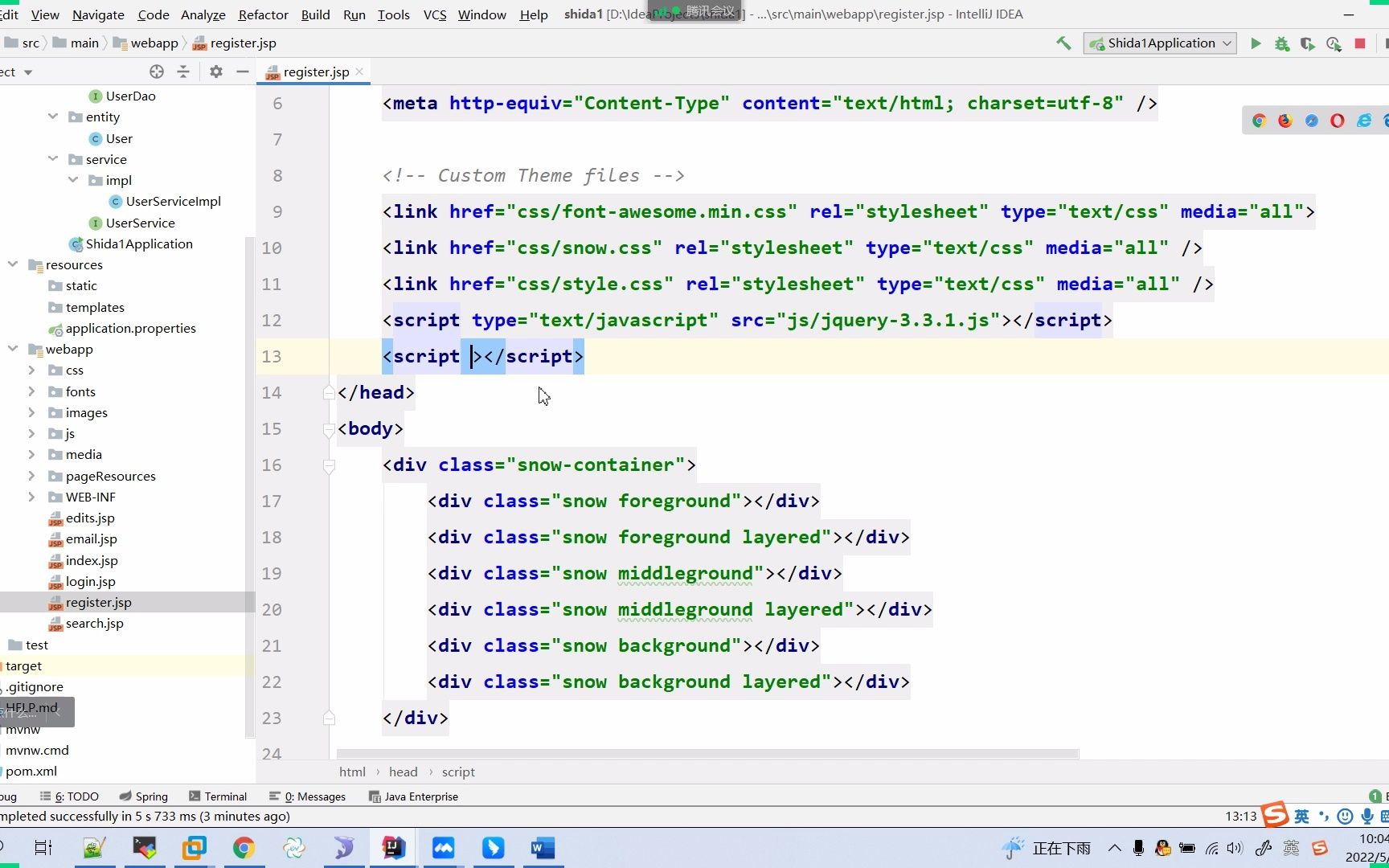Click the Sogou input method icon
Image resolution: width=1389 pixels, height=868 pixels.
click(1275, 815)
